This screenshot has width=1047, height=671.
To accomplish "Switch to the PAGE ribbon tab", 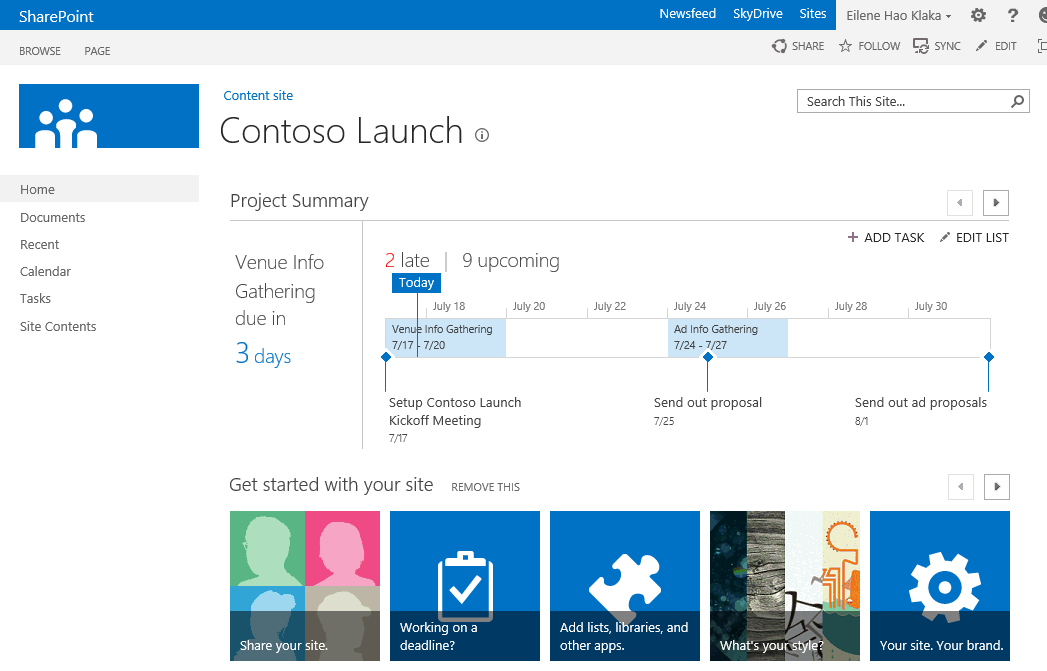I will (x=97, y=50).
